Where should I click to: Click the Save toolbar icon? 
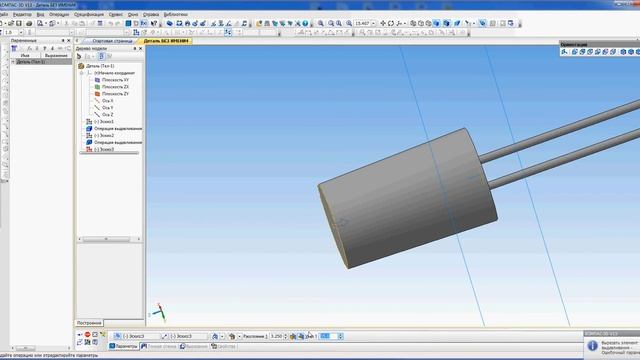pyautogui.click(x=19, y=23)
